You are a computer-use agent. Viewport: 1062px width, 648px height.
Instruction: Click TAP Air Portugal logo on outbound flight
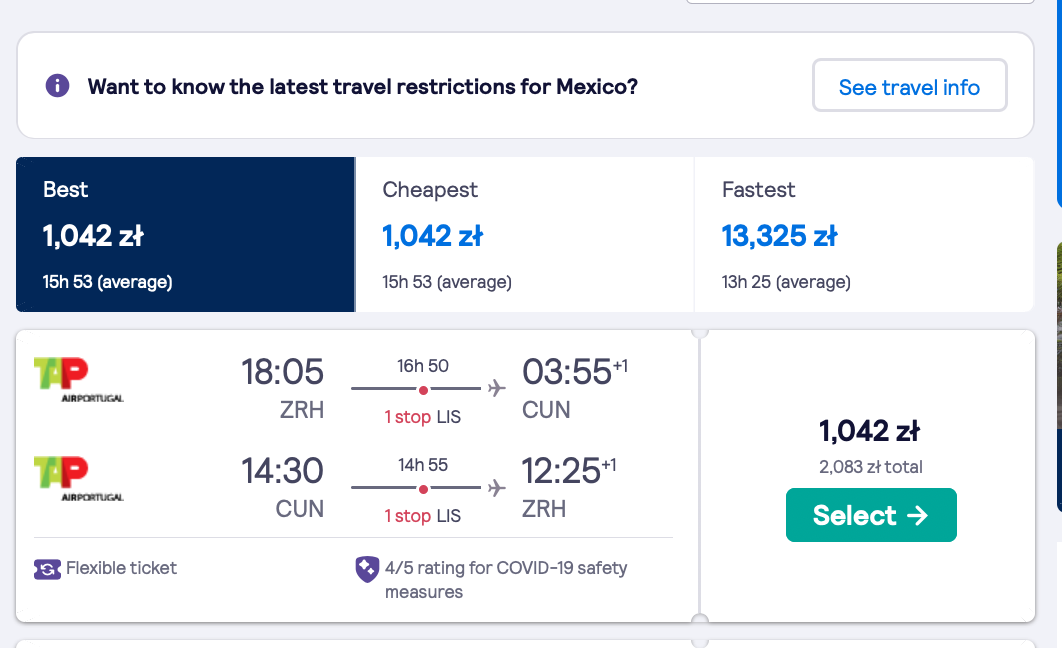coord(79,380)
